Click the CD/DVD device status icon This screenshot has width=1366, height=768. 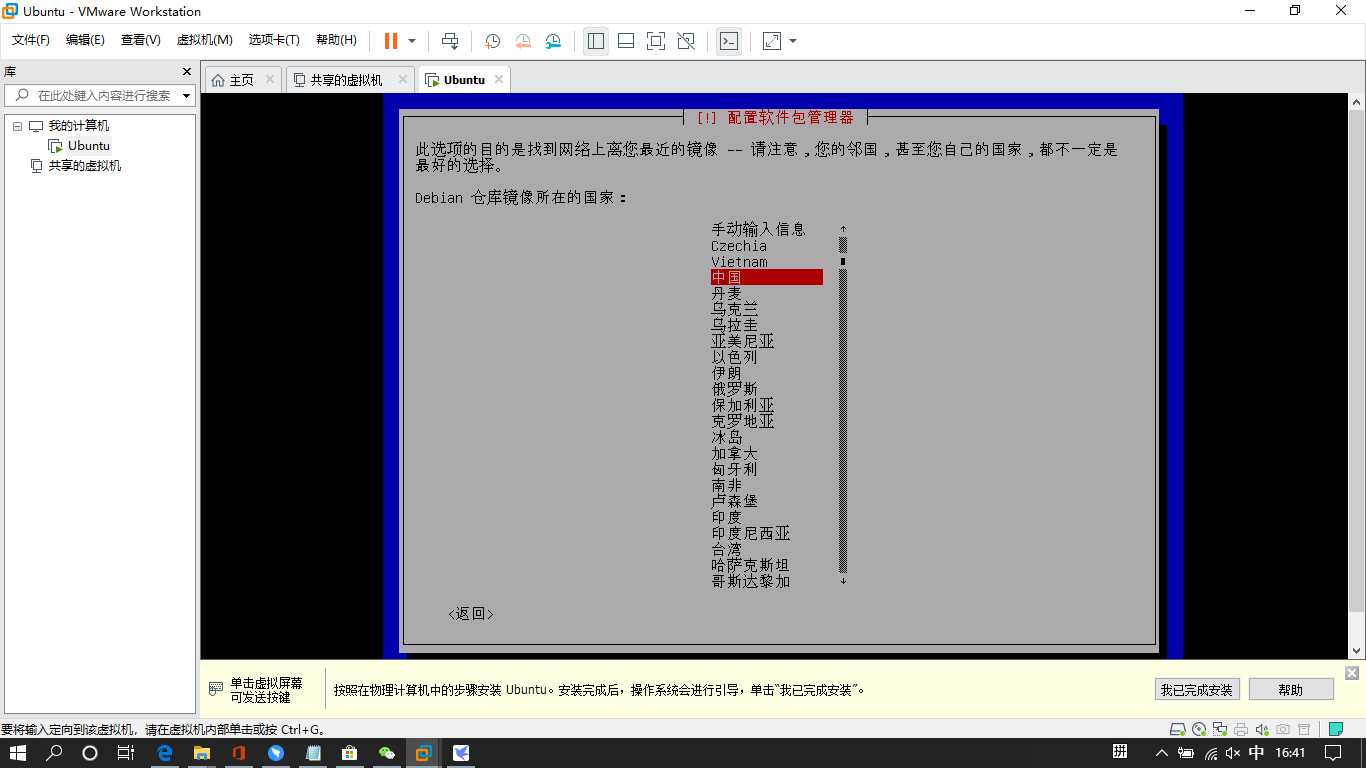pos(1200,729)
